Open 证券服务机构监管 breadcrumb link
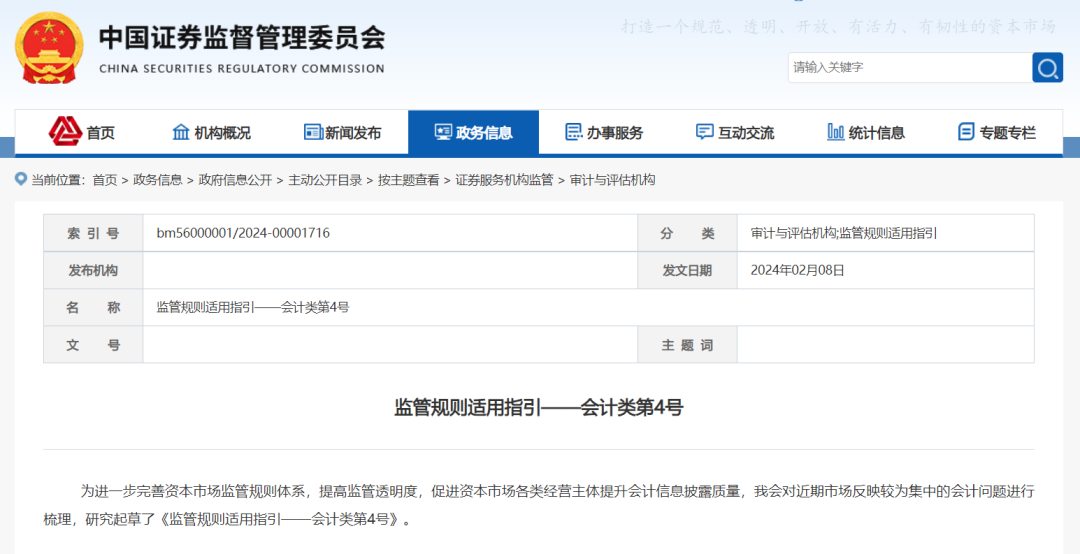This screenshot has height=554, width=1080. coord(504,180)
